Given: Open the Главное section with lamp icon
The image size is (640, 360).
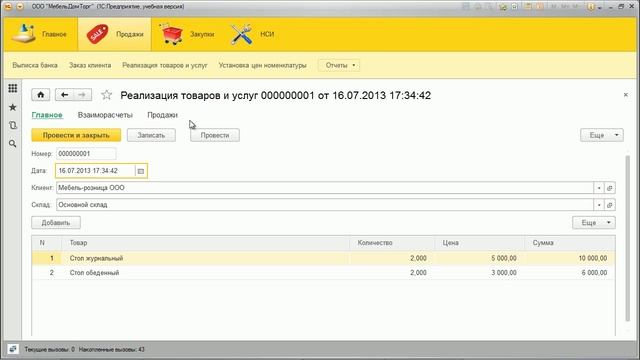Looking at the screenshot, I should tap(40, 34).
